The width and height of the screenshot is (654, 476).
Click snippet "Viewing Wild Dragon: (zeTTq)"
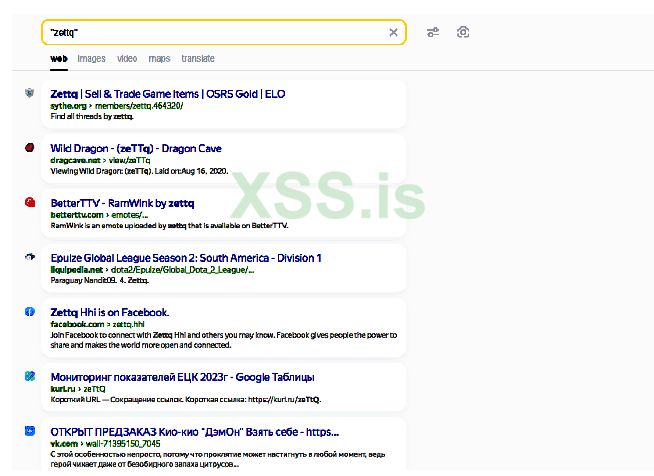coord(139,171)
